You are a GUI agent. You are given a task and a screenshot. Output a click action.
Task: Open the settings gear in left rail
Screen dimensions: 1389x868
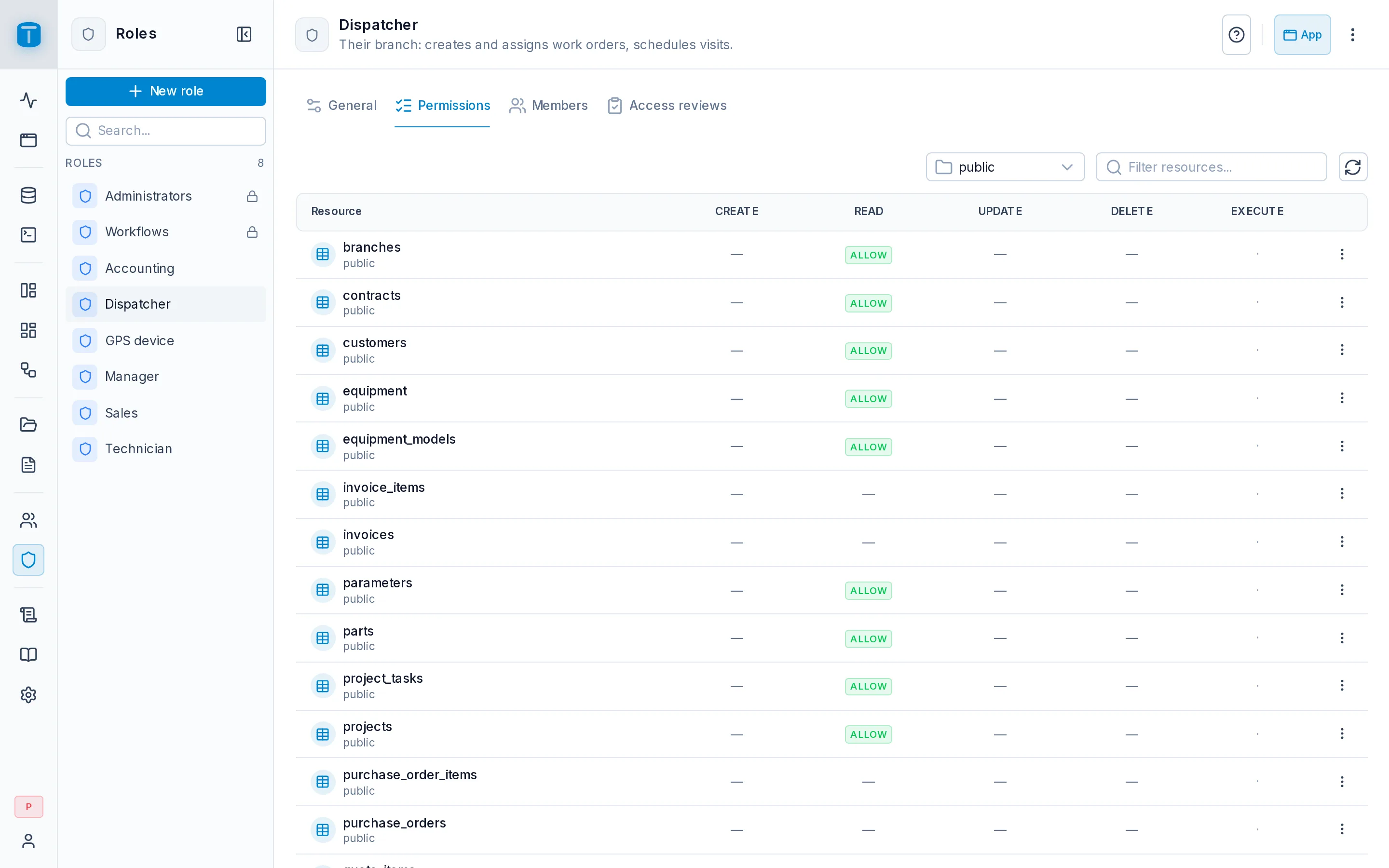tap(28, 694)
